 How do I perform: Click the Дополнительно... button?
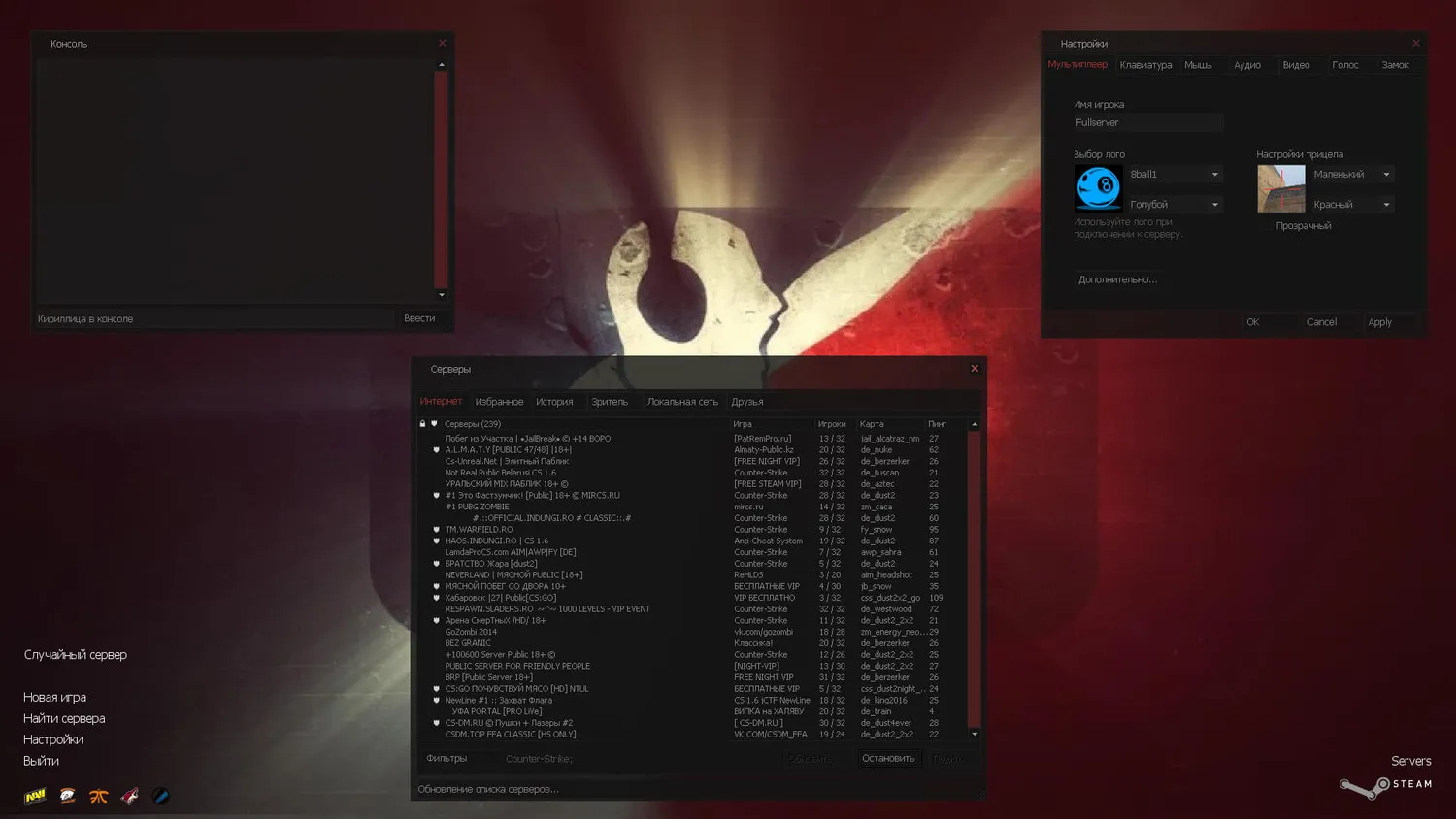[x=1117, y=279]
